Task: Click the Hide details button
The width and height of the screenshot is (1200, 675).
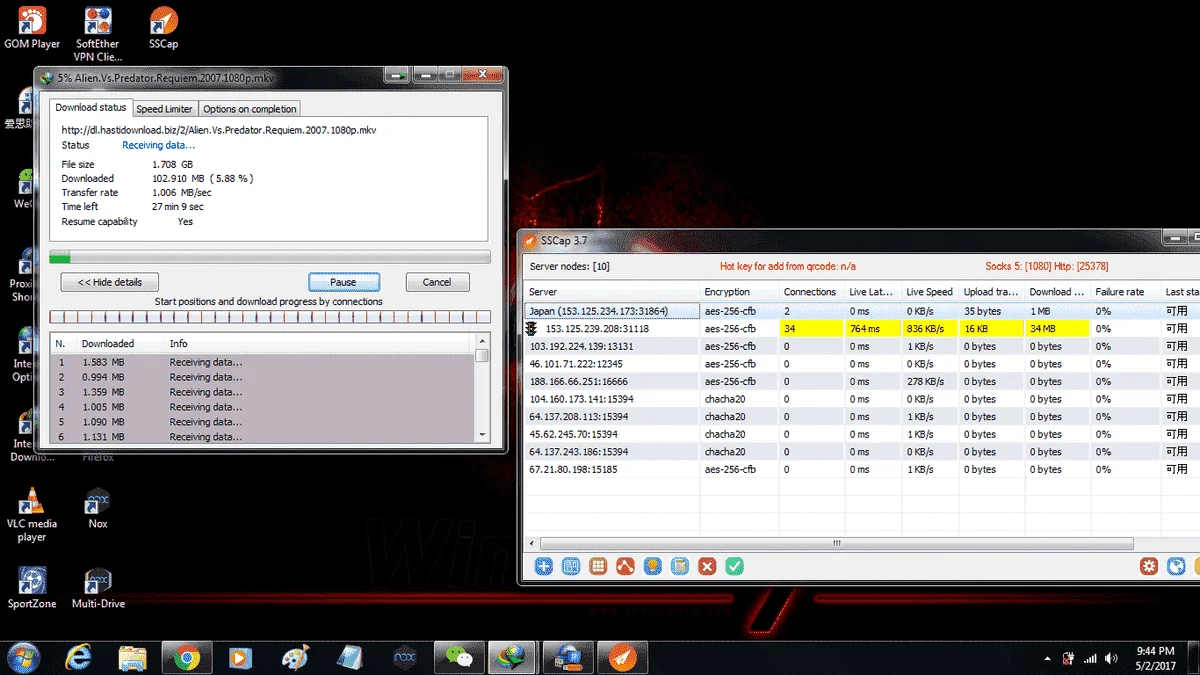Action: (109, 282)
